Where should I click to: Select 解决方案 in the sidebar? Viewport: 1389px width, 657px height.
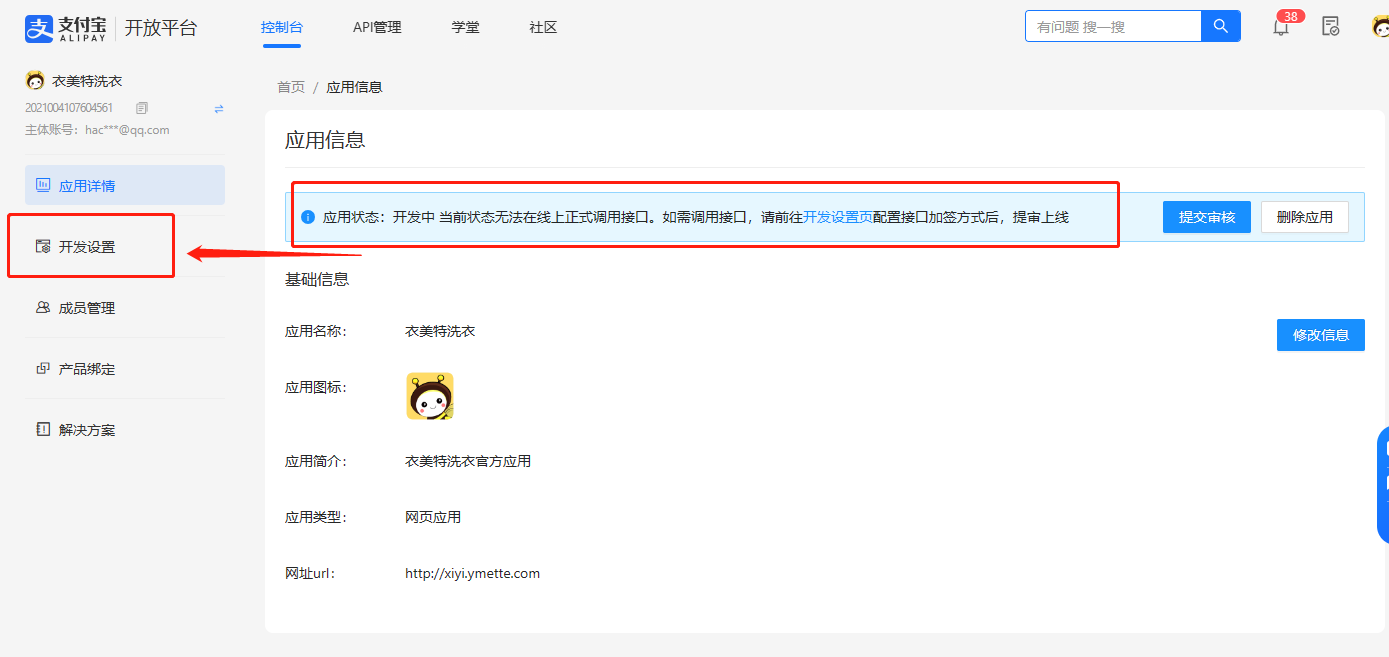[87, 430]
